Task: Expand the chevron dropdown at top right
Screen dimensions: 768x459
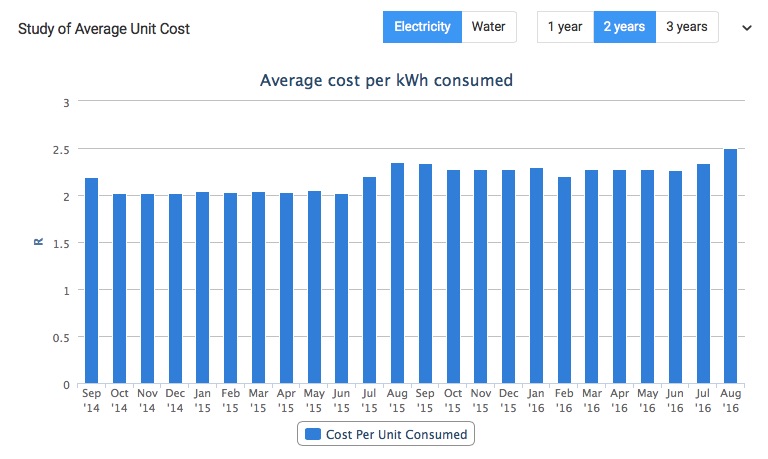Action: click(746, 28)
